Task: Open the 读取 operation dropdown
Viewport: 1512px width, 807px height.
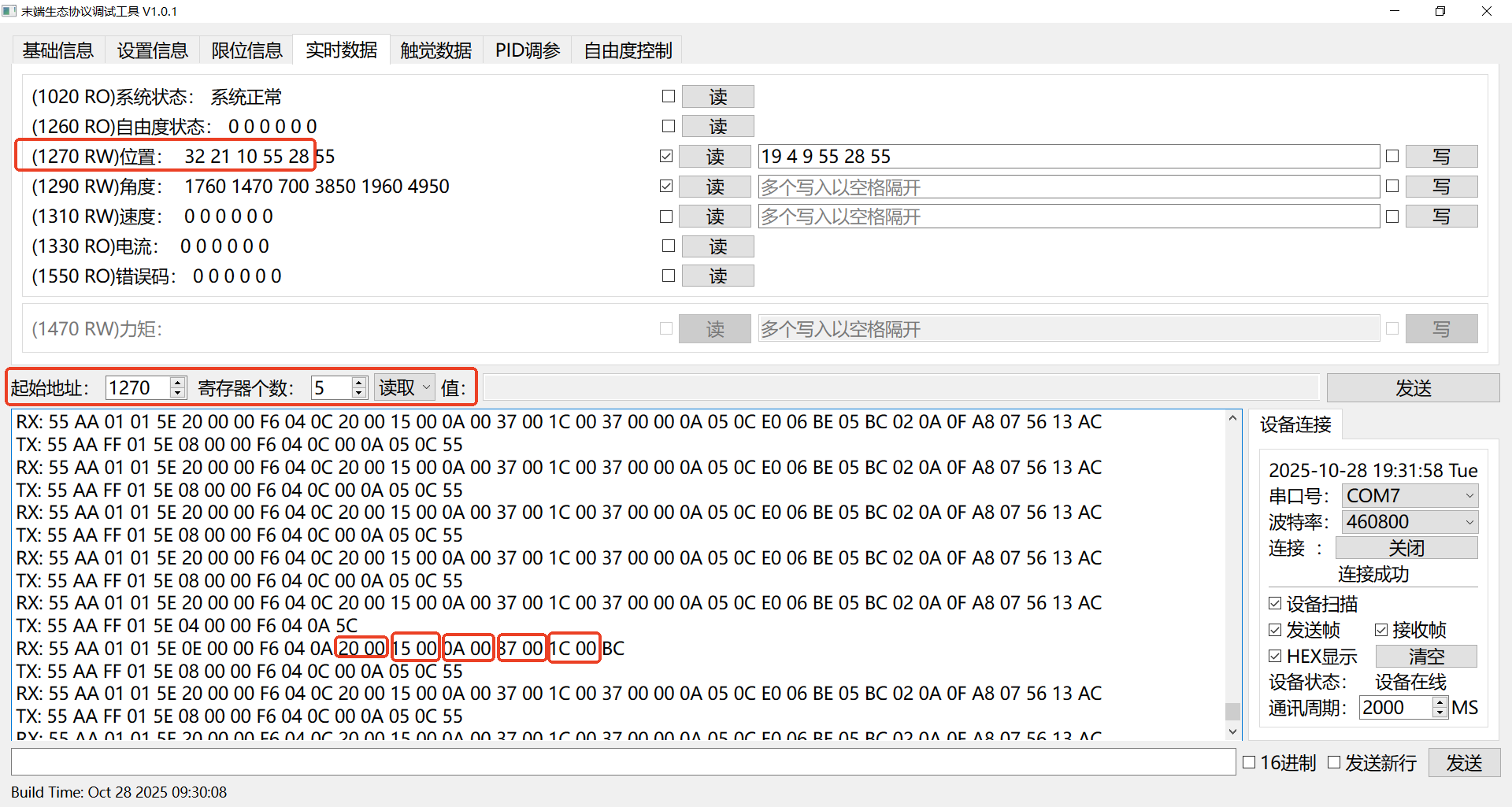Action: (404, 387)
